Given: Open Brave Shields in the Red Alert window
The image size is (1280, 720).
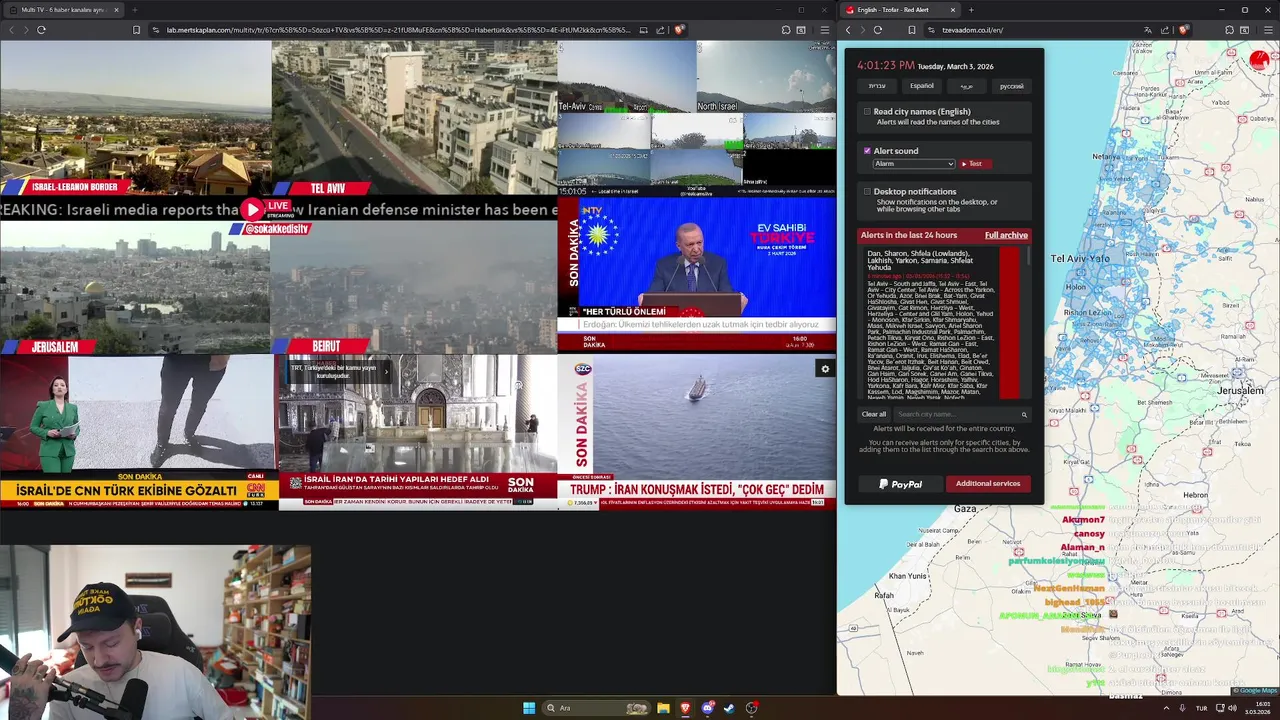Looking at the screenshot, I should 1183,30.
